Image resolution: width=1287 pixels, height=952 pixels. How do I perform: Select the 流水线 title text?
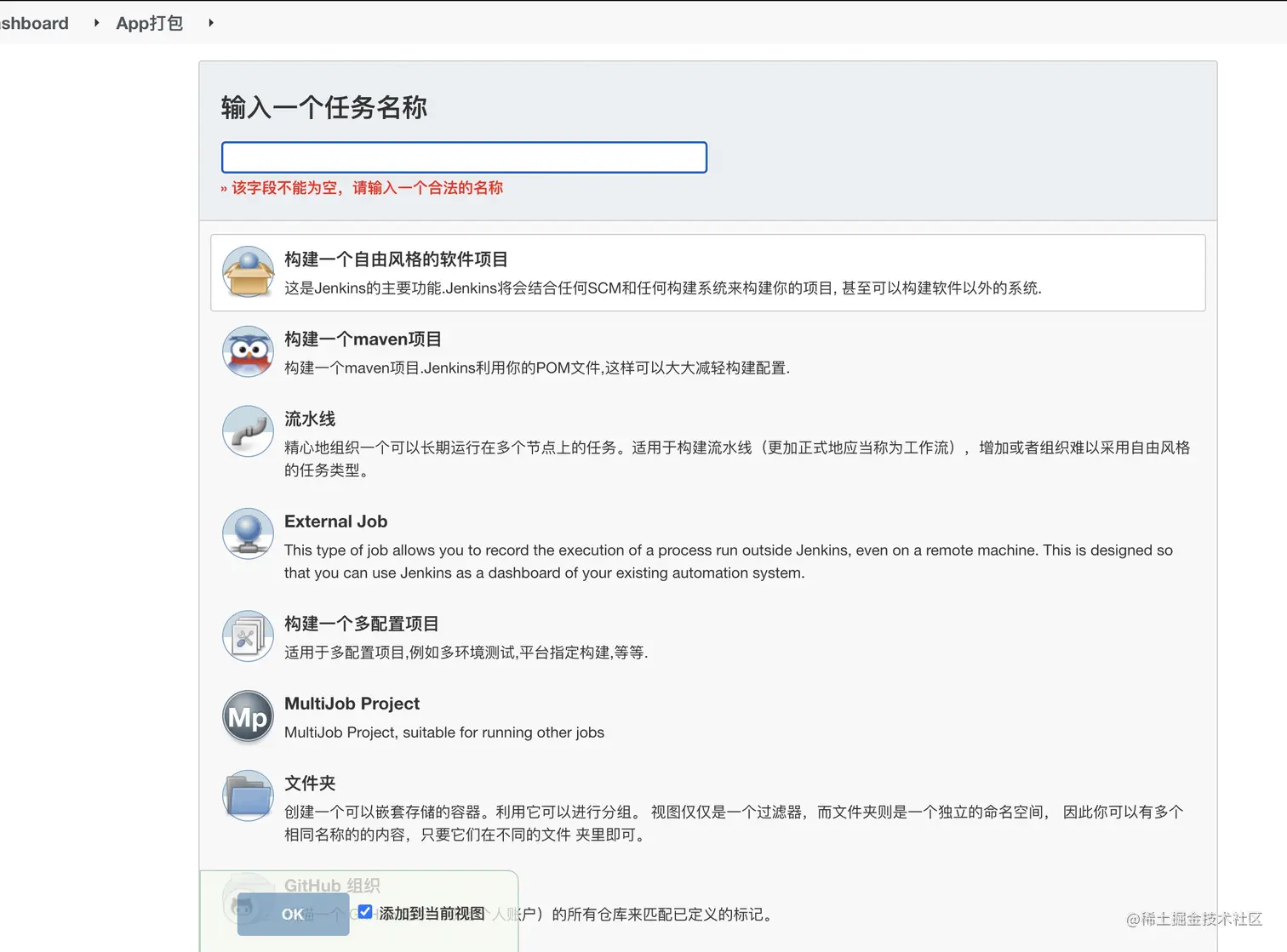point(310,419)
